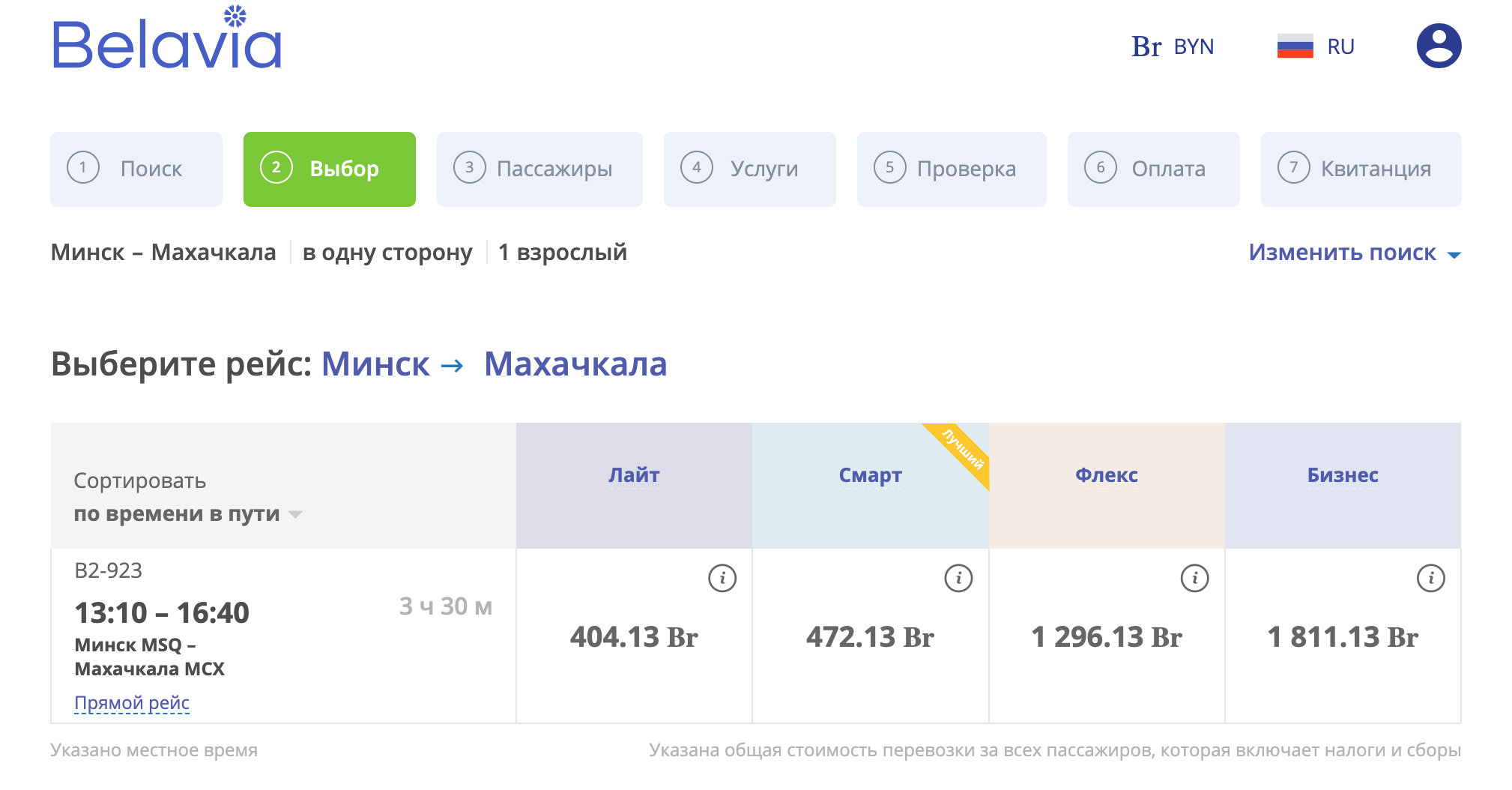This screenshot has width=1512, height=790.
Task: Show info for Лайт fare 404.13 Br
Action: (722, 578)
